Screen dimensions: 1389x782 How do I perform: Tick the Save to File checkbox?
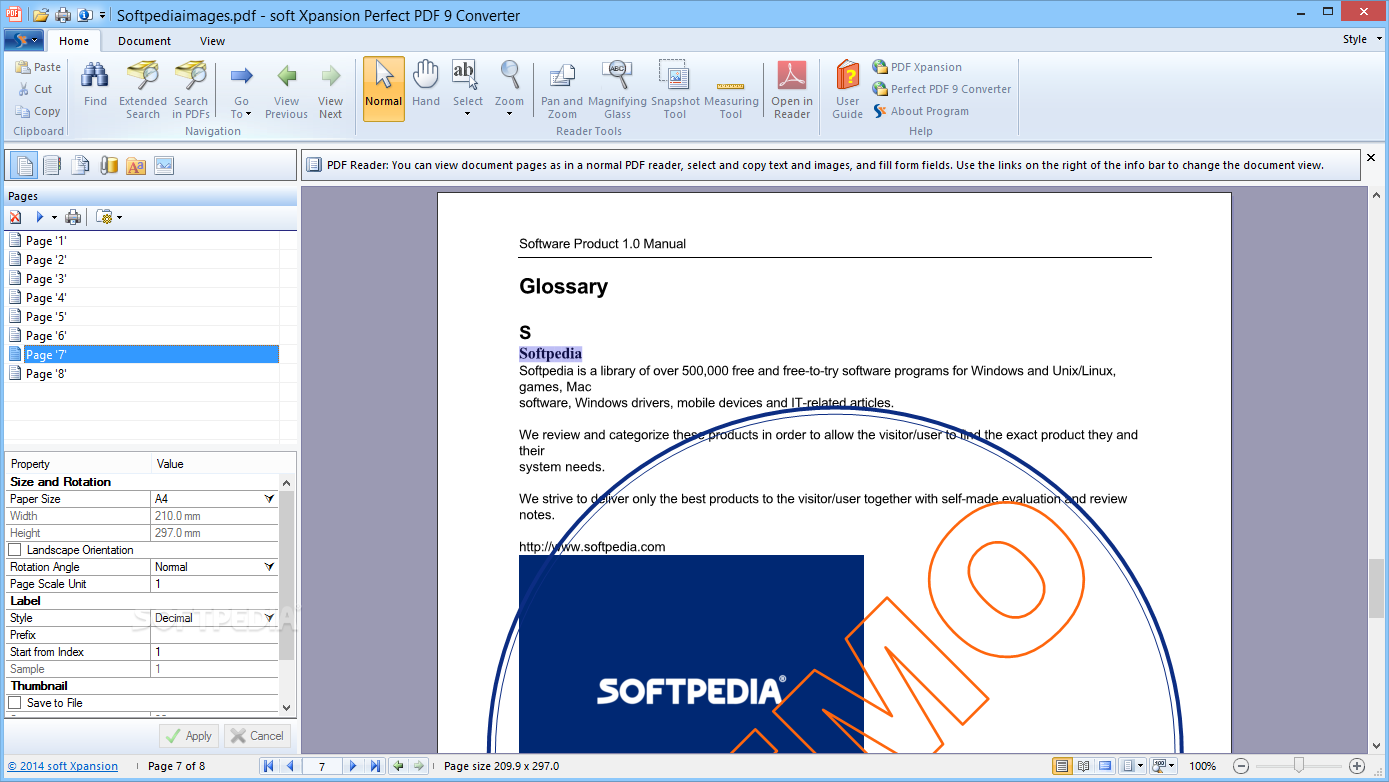(x=15, y=703)
